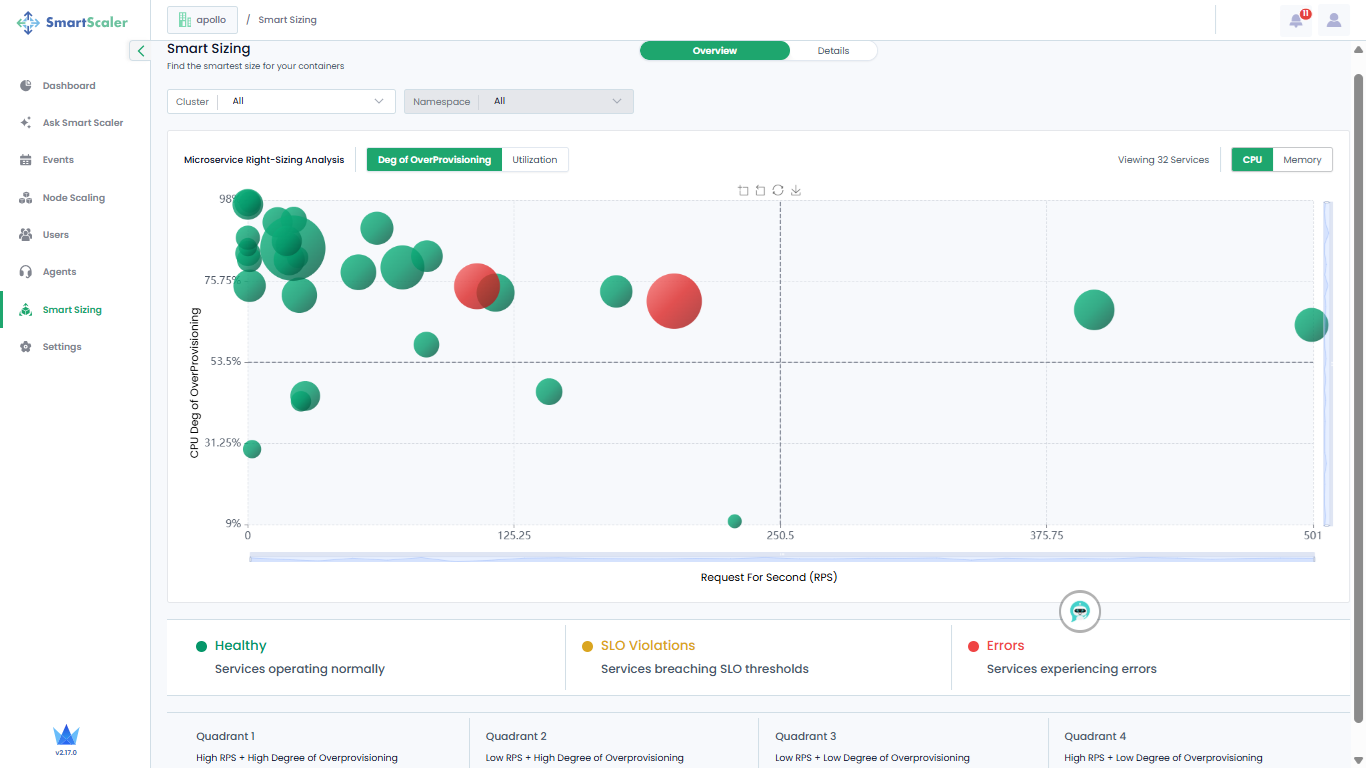
Task: Switch to the Details tab
Action: (833, 51)
